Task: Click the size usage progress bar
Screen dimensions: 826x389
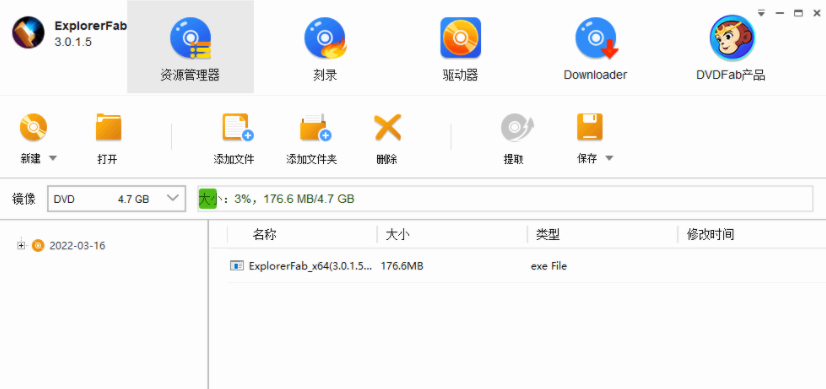Action: click(505, 199)
